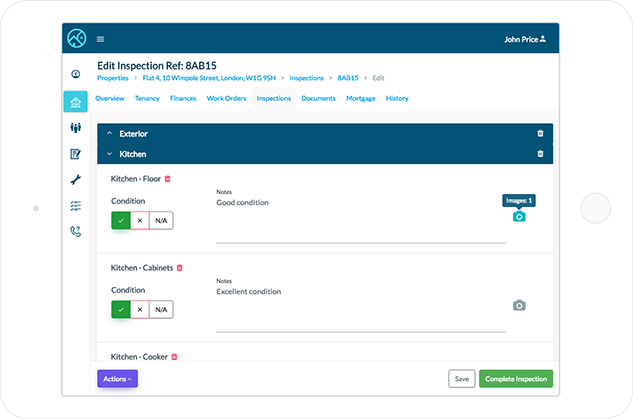Edit the 'Excellent condition' notes field

pos(361,310)
